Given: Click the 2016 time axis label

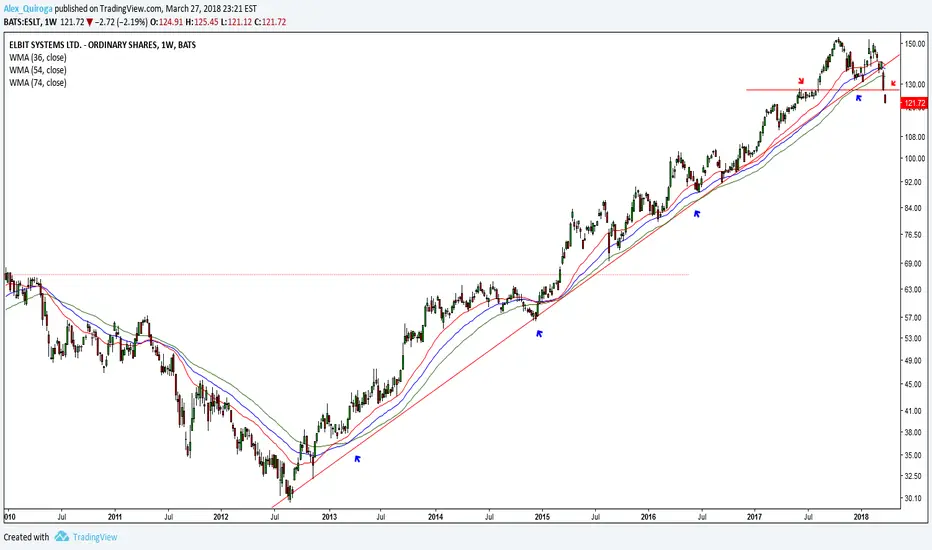Looking at the screenshot, I should (648, 517).
